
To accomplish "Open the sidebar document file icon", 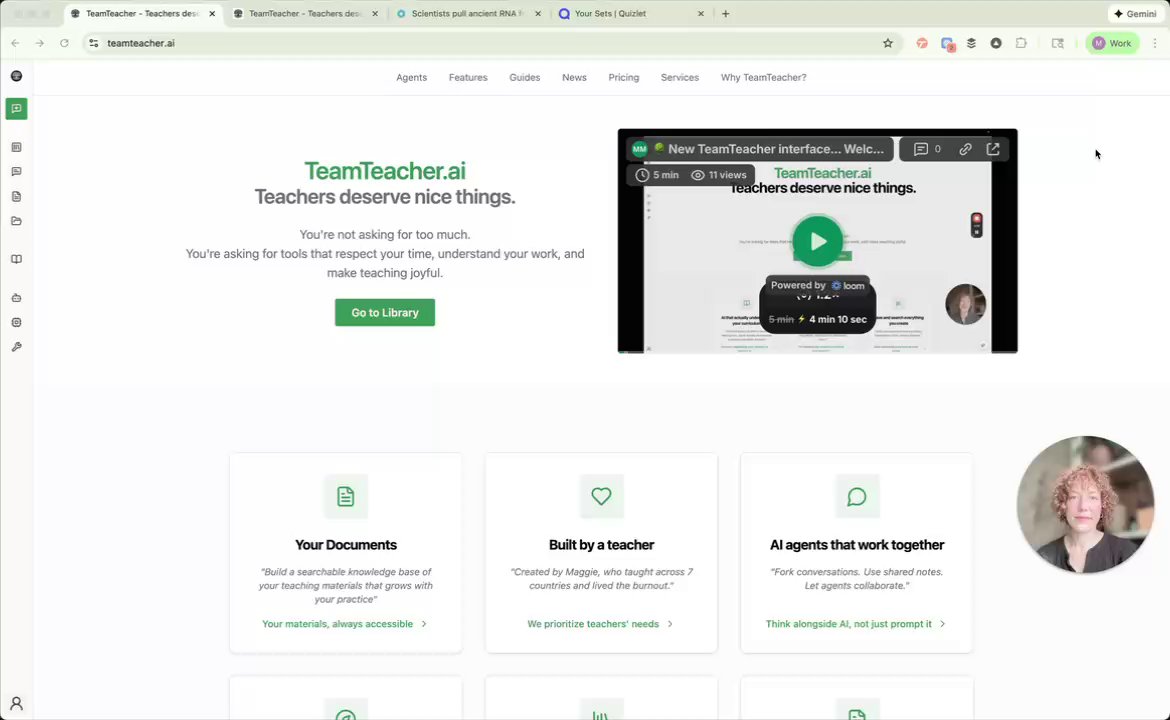I will click(16, 196).
